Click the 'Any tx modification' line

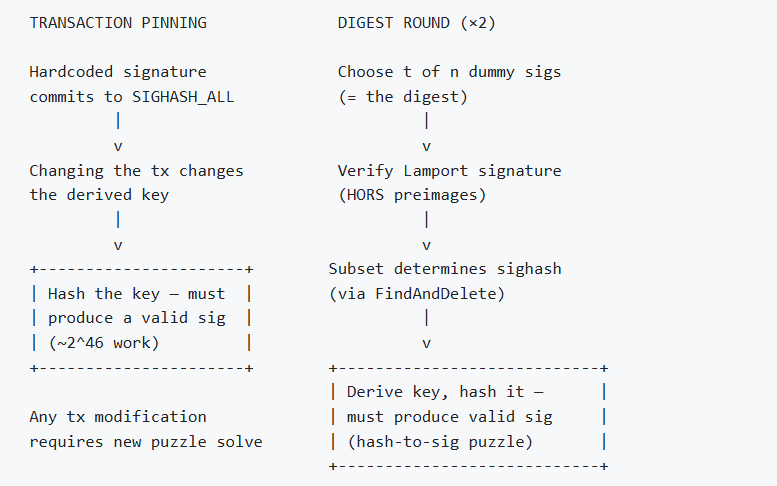[x=118, y=416]
